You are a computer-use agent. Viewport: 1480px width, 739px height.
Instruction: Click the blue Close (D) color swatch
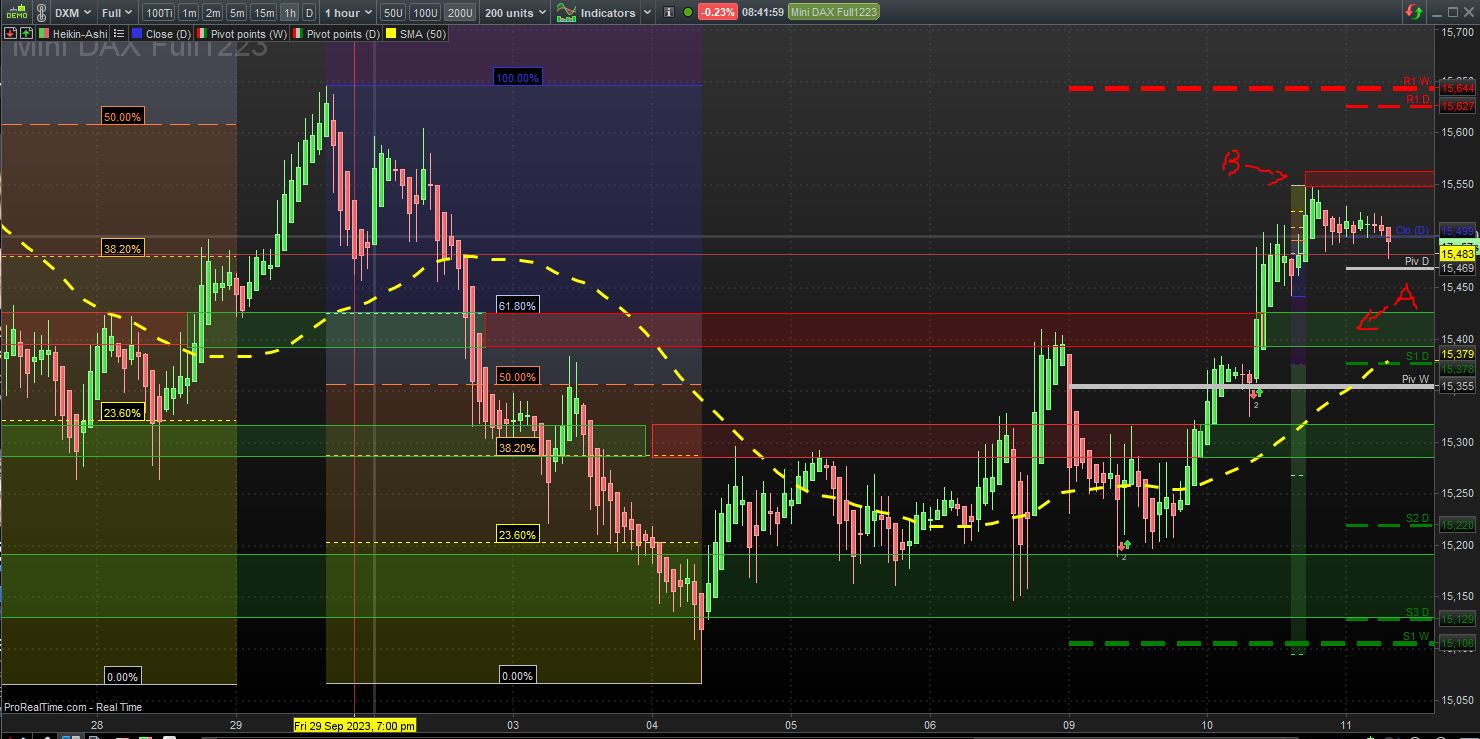pyautogui.click(x=137, y=34)
